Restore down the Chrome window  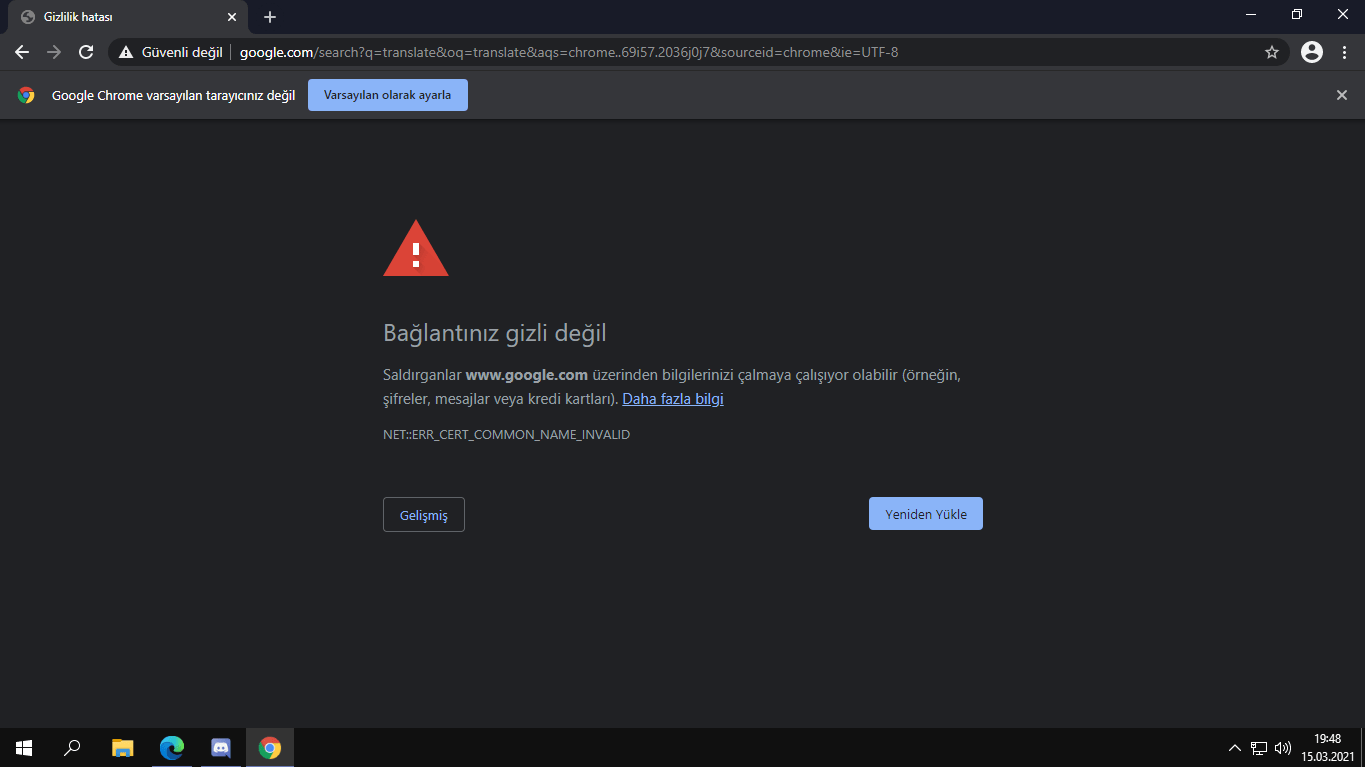[1297, 14]
